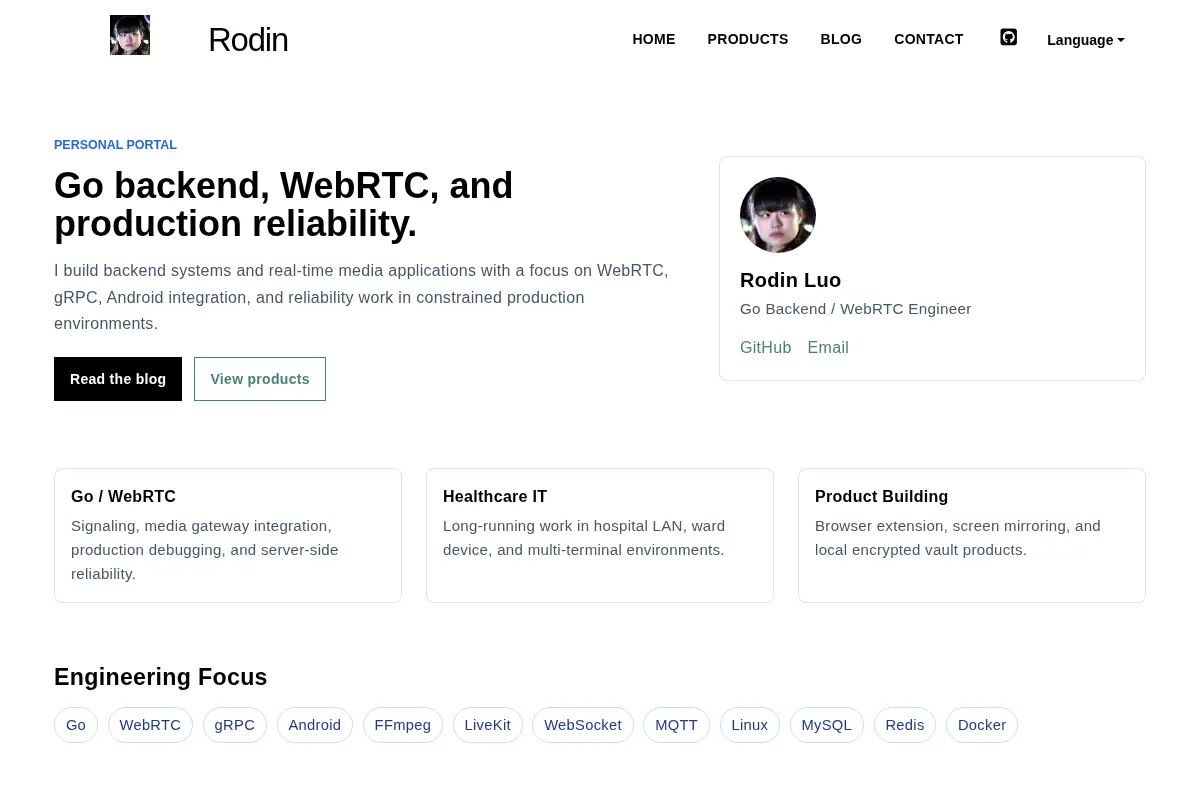The height and width of the screenshot is (800, 1200).
Task: Click the View products button
Action: click(x=260, y=379)
